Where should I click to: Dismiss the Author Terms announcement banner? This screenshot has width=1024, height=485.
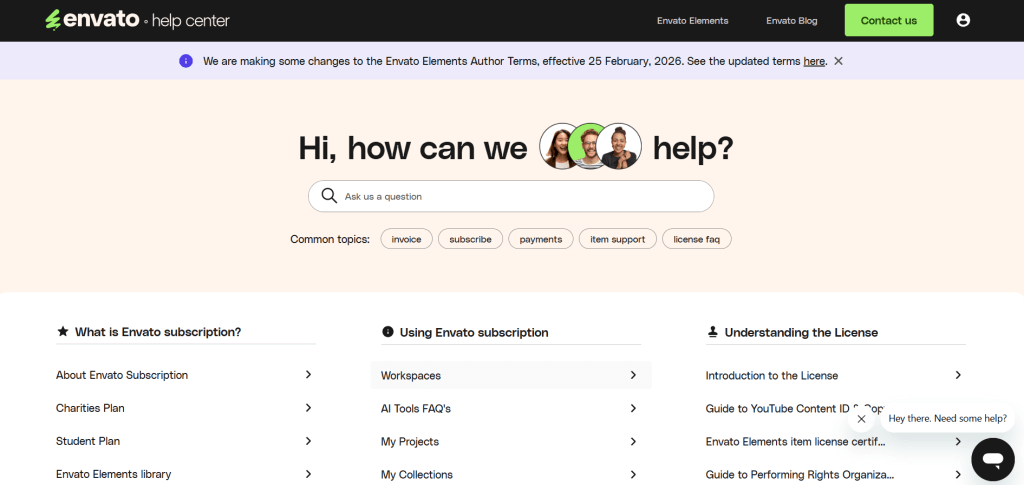click(839, 61)
